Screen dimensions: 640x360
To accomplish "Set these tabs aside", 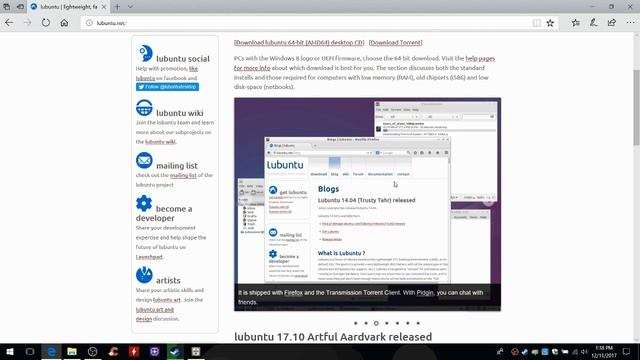I will (x=20, y=7).
